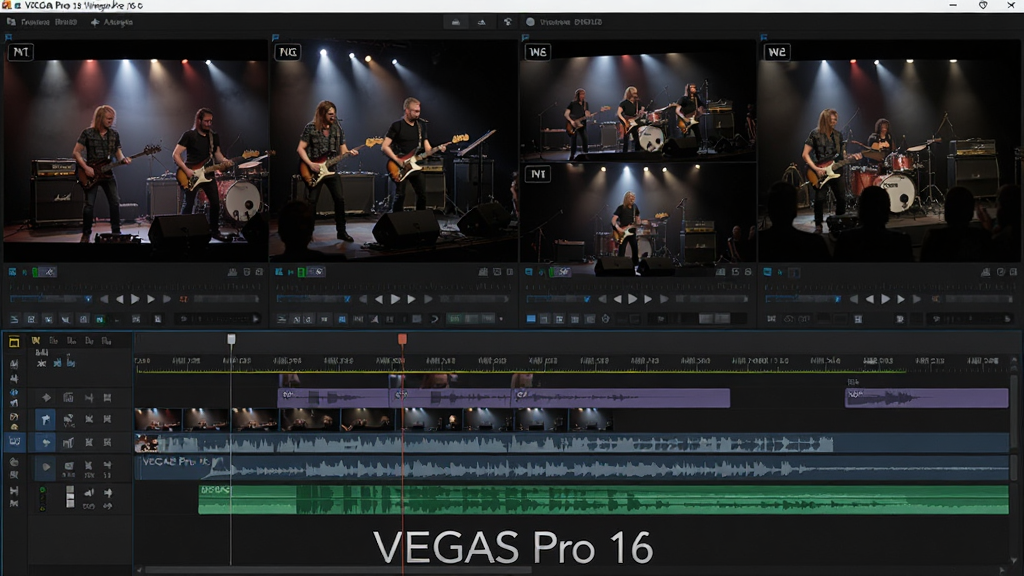Select the preview thumbnail labeled NG
Viewport: 1024px width, 576px height.
click(394, 151)
